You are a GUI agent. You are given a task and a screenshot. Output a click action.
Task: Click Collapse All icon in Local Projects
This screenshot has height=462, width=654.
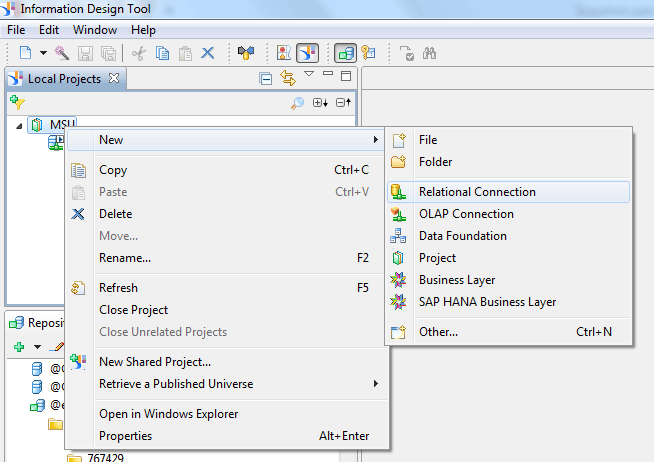[x=265, y=78]
